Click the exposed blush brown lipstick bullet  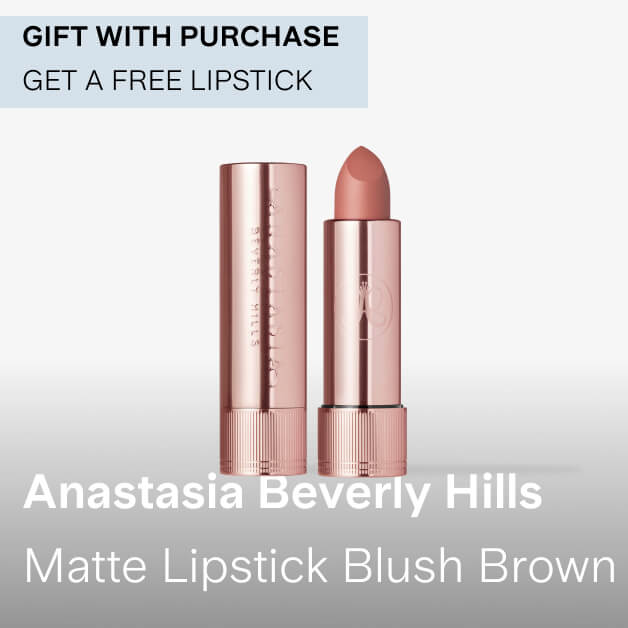362,183
